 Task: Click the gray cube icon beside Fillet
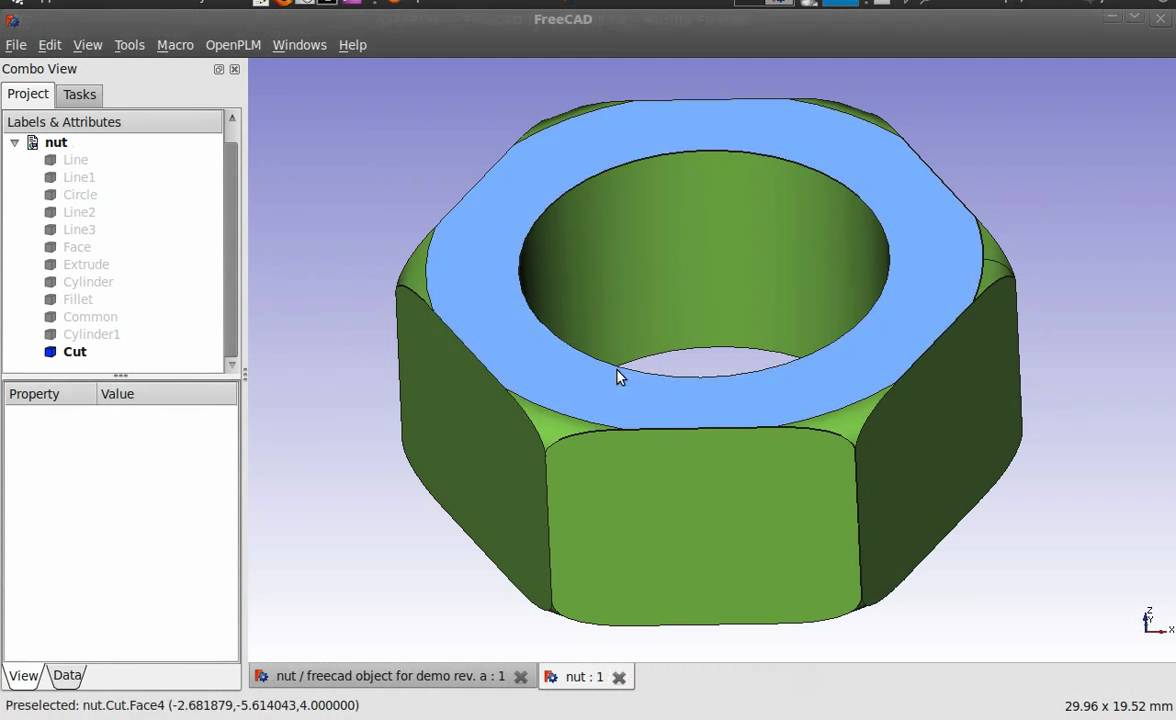[x=50, y=300]
